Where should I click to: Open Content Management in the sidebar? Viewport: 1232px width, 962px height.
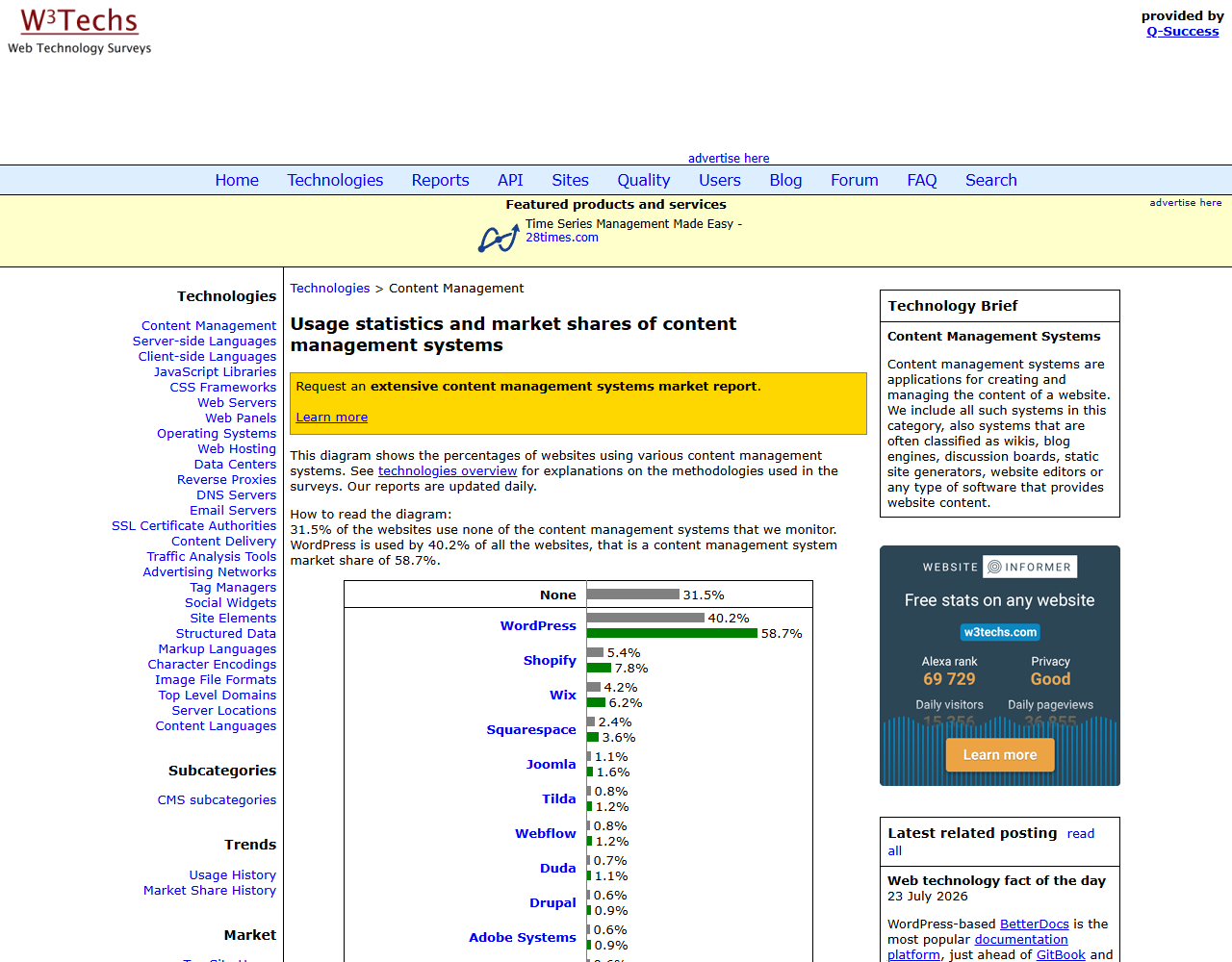[x=209, y=325]
